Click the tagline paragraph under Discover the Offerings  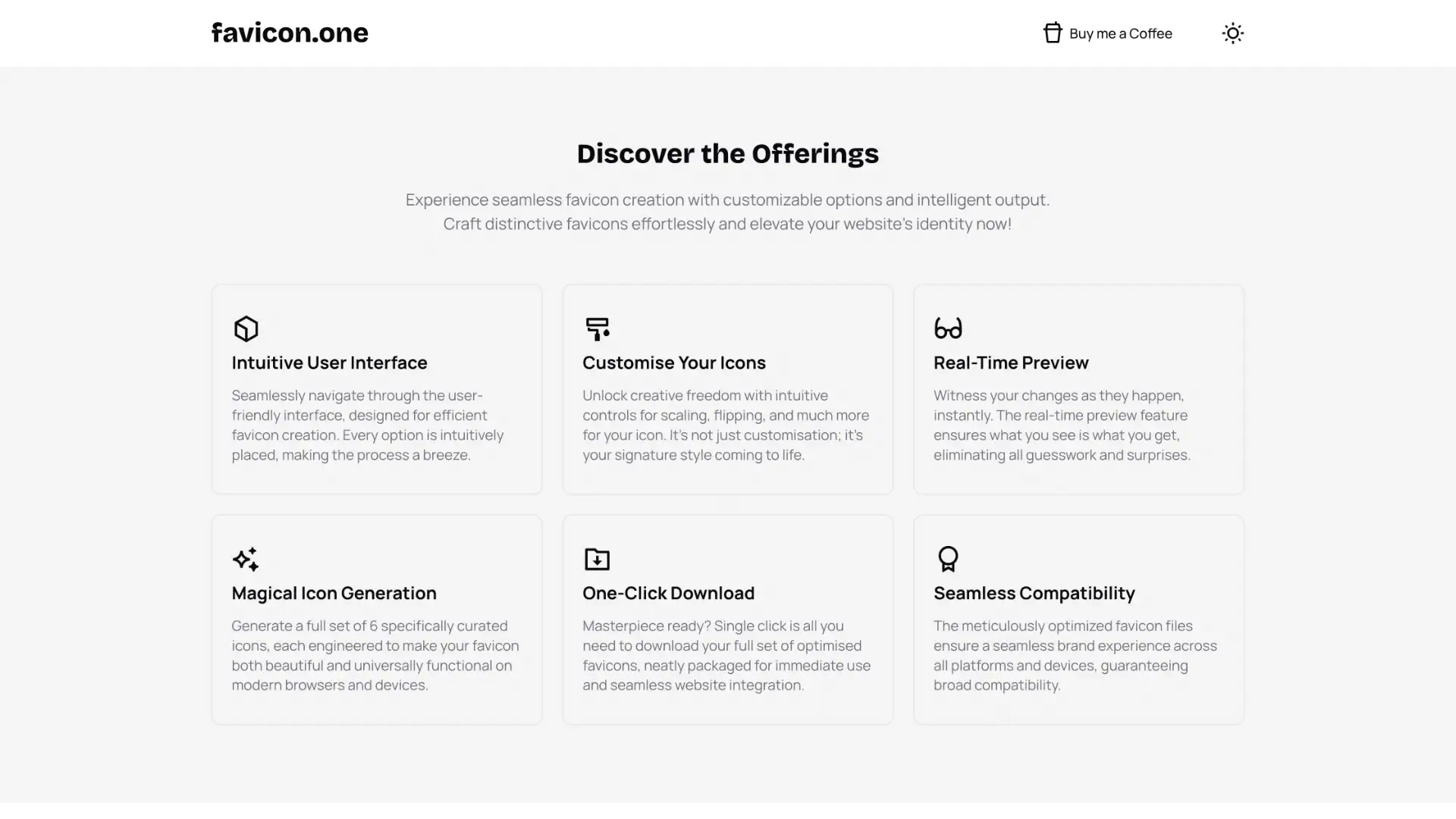727,212
